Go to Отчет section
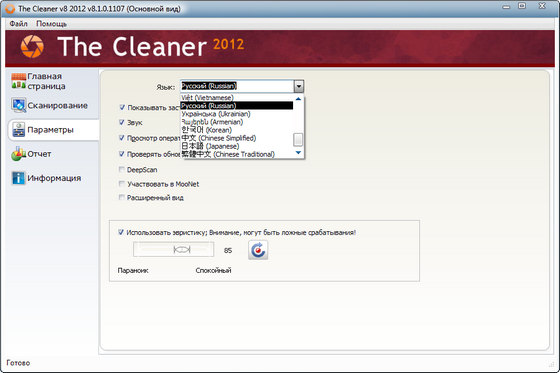 pyautogui.click(x=39, y=154)
